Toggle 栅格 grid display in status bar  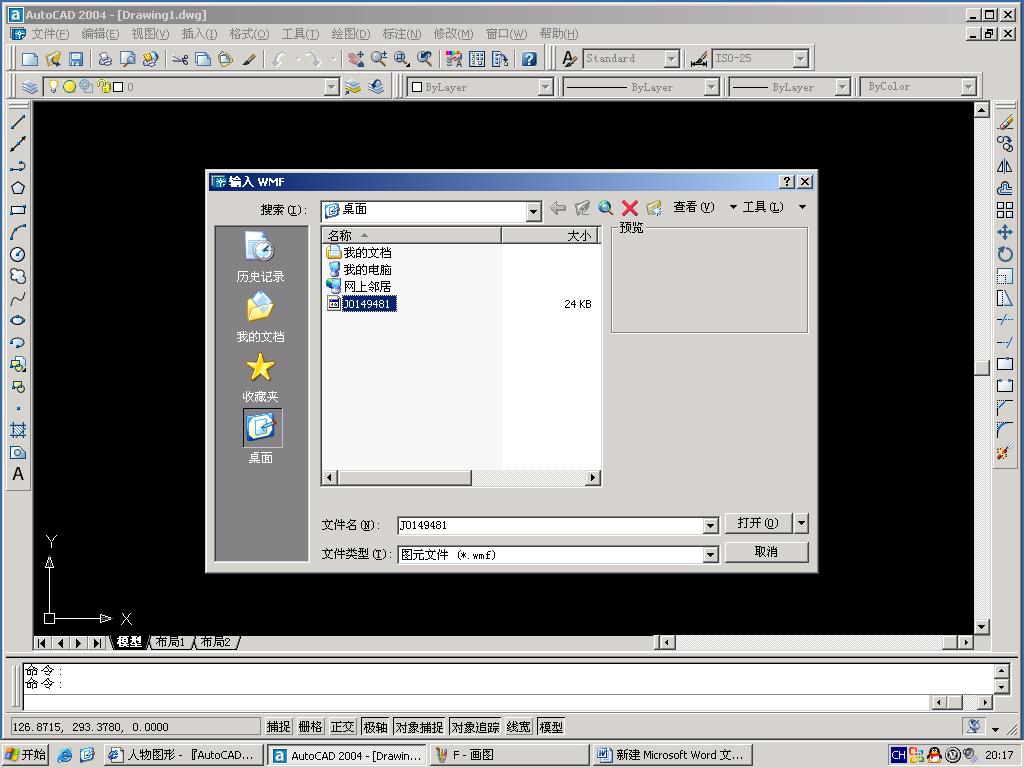pos(310,726)
